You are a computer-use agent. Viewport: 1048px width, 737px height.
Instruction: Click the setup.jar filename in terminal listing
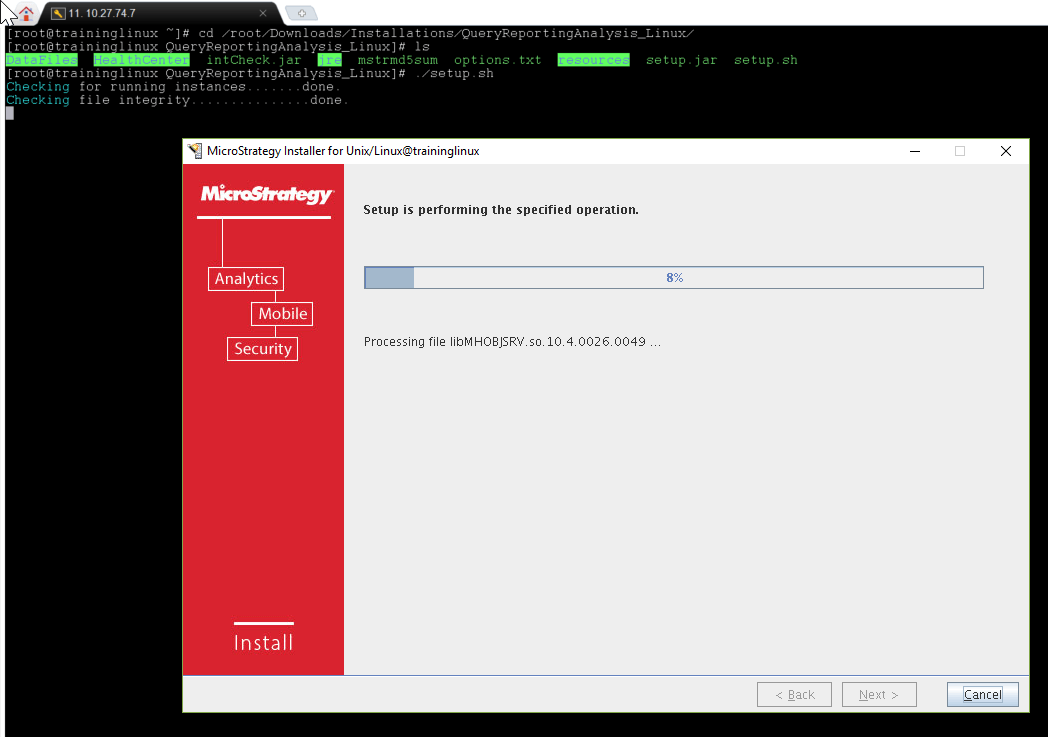(681, 60)
